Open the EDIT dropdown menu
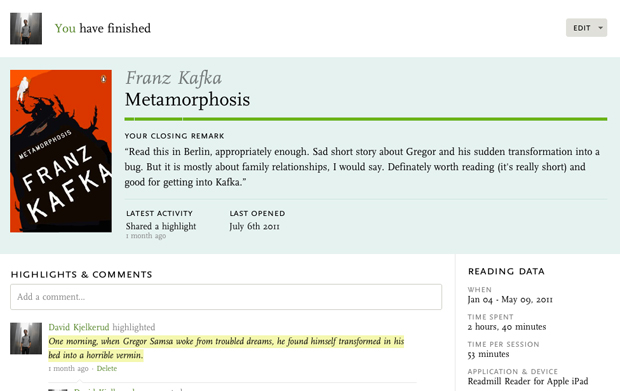Image resolution: width=620 pixels, height=391 pixels. tap(586, 28)
